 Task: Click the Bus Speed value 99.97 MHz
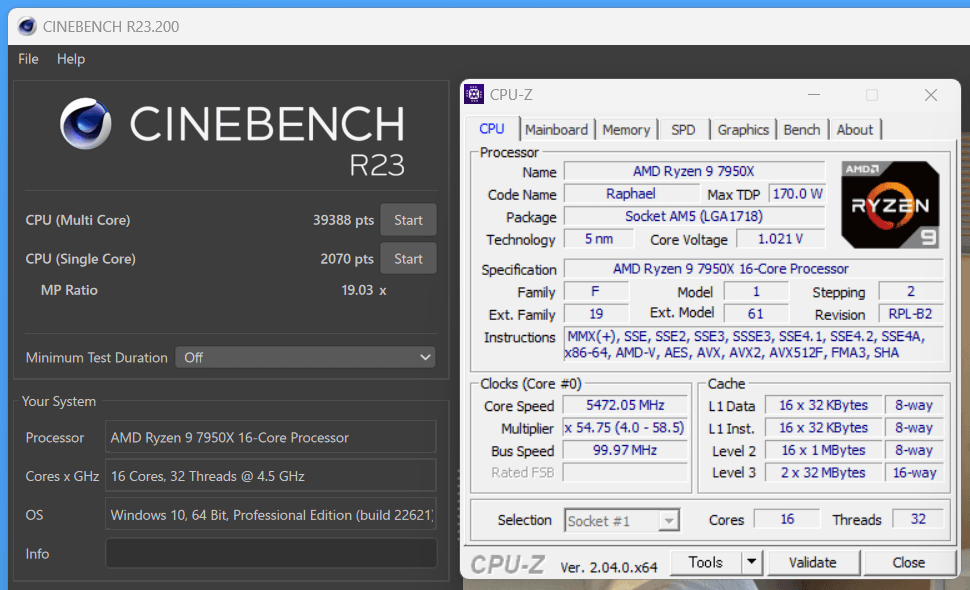point(625,450)
